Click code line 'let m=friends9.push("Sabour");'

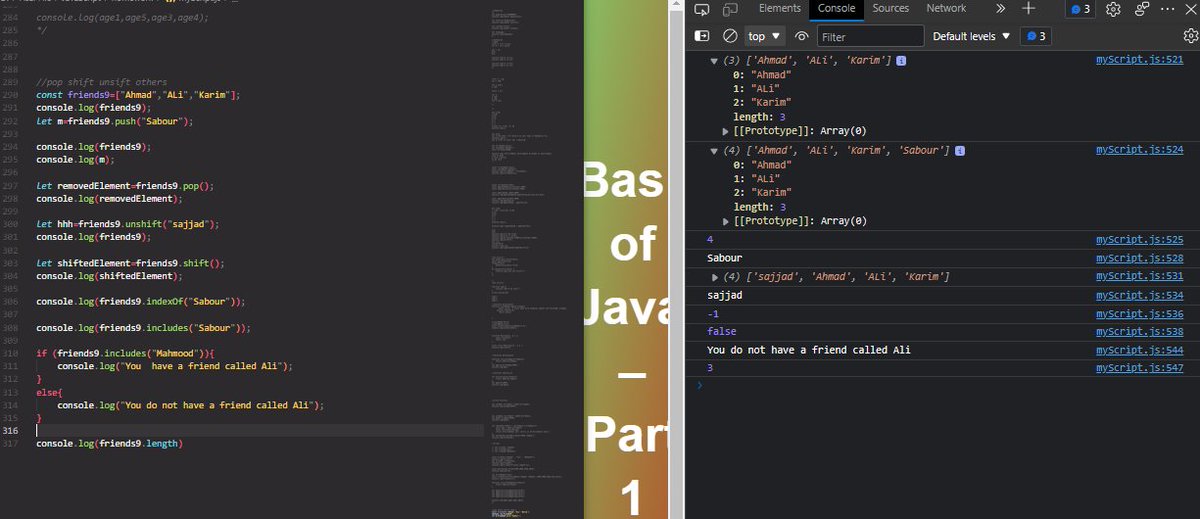tap(114, 120)
